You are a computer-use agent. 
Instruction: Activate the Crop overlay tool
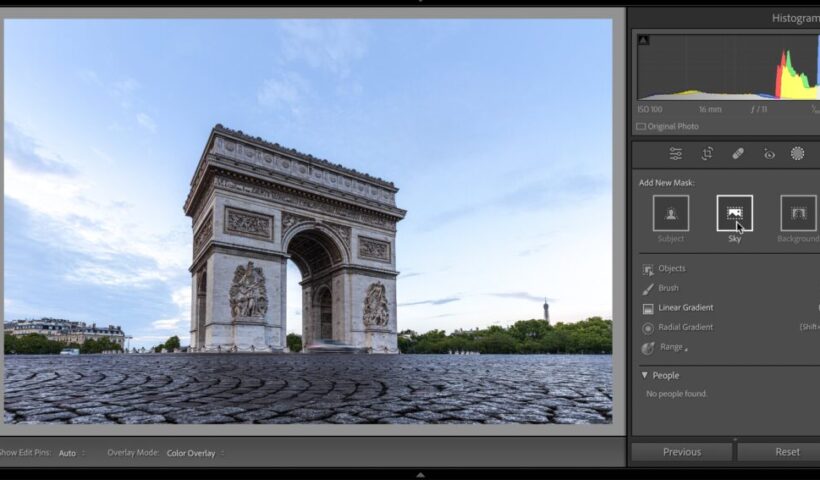(x=707, y=154)
